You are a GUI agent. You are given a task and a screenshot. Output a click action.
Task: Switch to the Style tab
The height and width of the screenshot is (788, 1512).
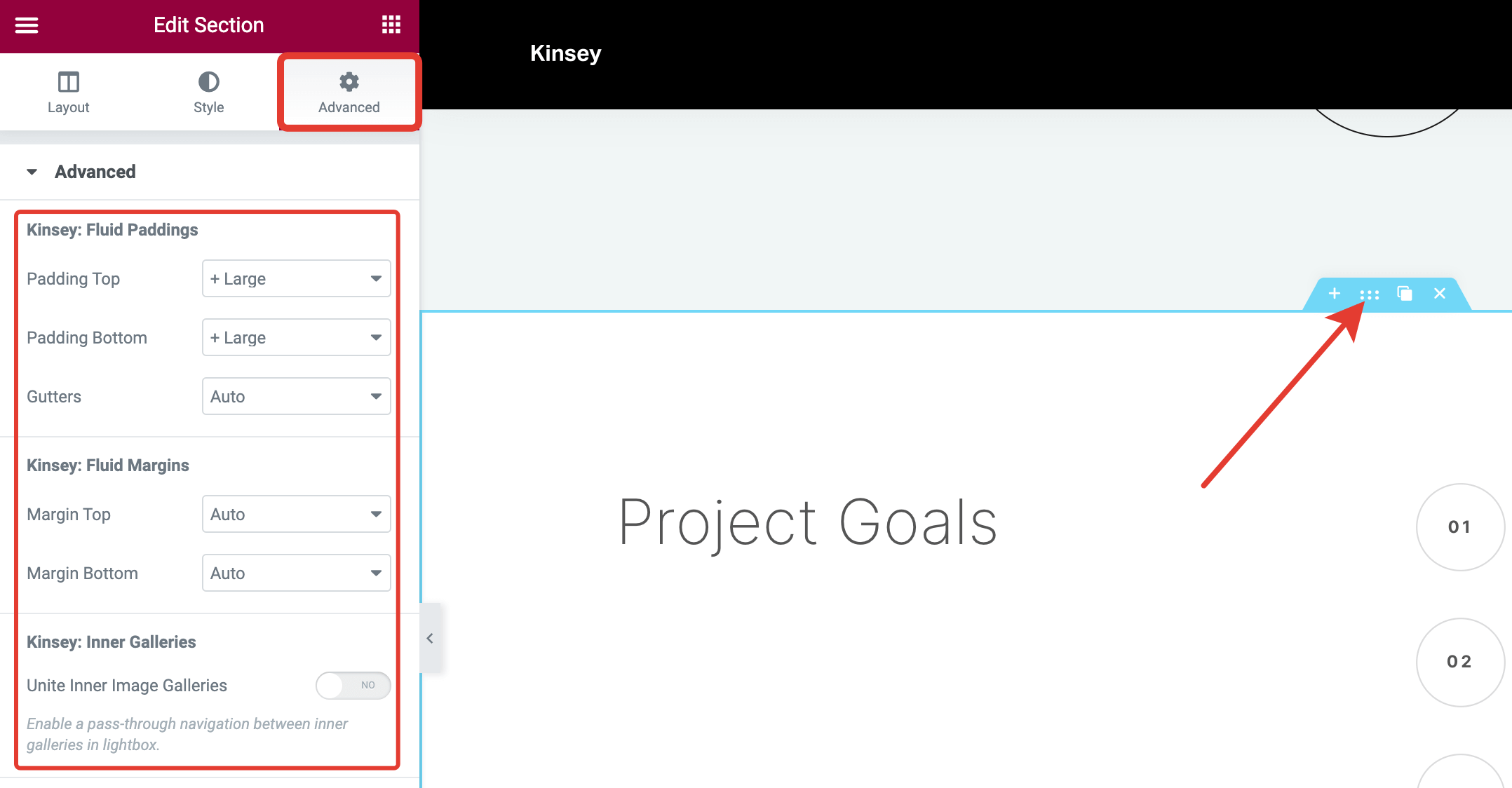208,92
